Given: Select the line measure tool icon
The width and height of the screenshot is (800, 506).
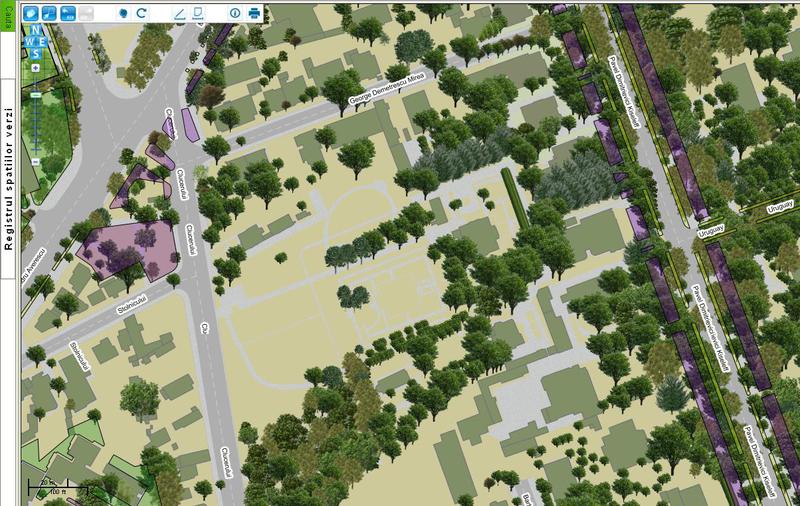Looking at the screenshot, I should coord(179,13).
